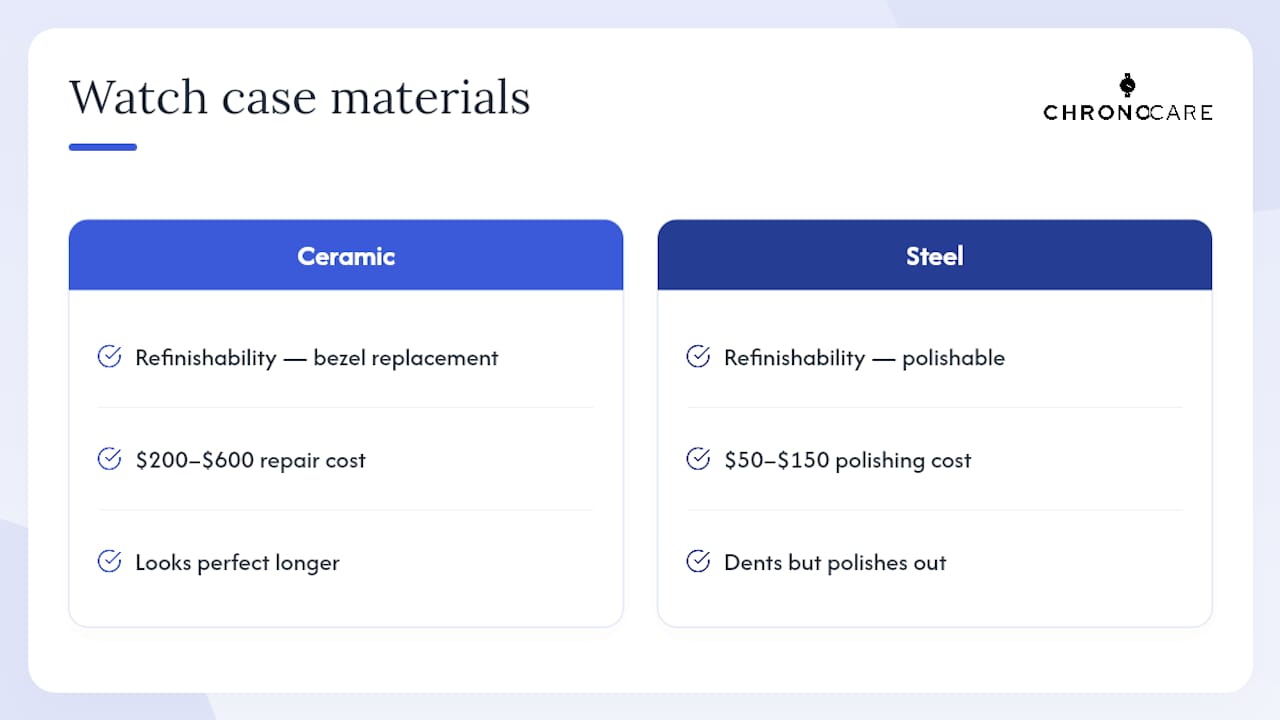Click text 'Dents but polishes out'
The image size is (1280, 720).
[835, 563]
